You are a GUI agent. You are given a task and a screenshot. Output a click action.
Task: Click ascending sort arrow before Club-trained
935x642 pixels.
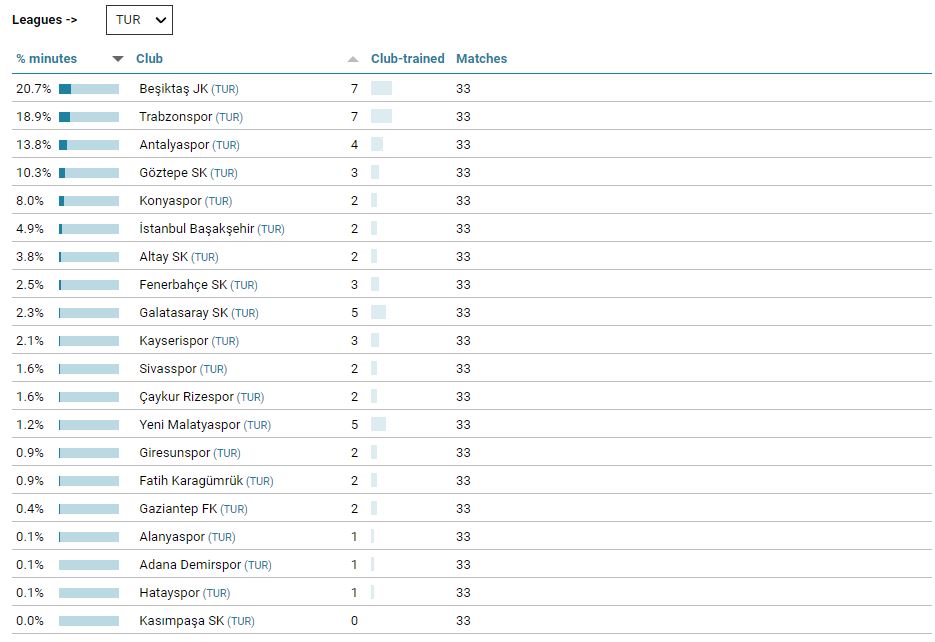[x=353, y=59]
